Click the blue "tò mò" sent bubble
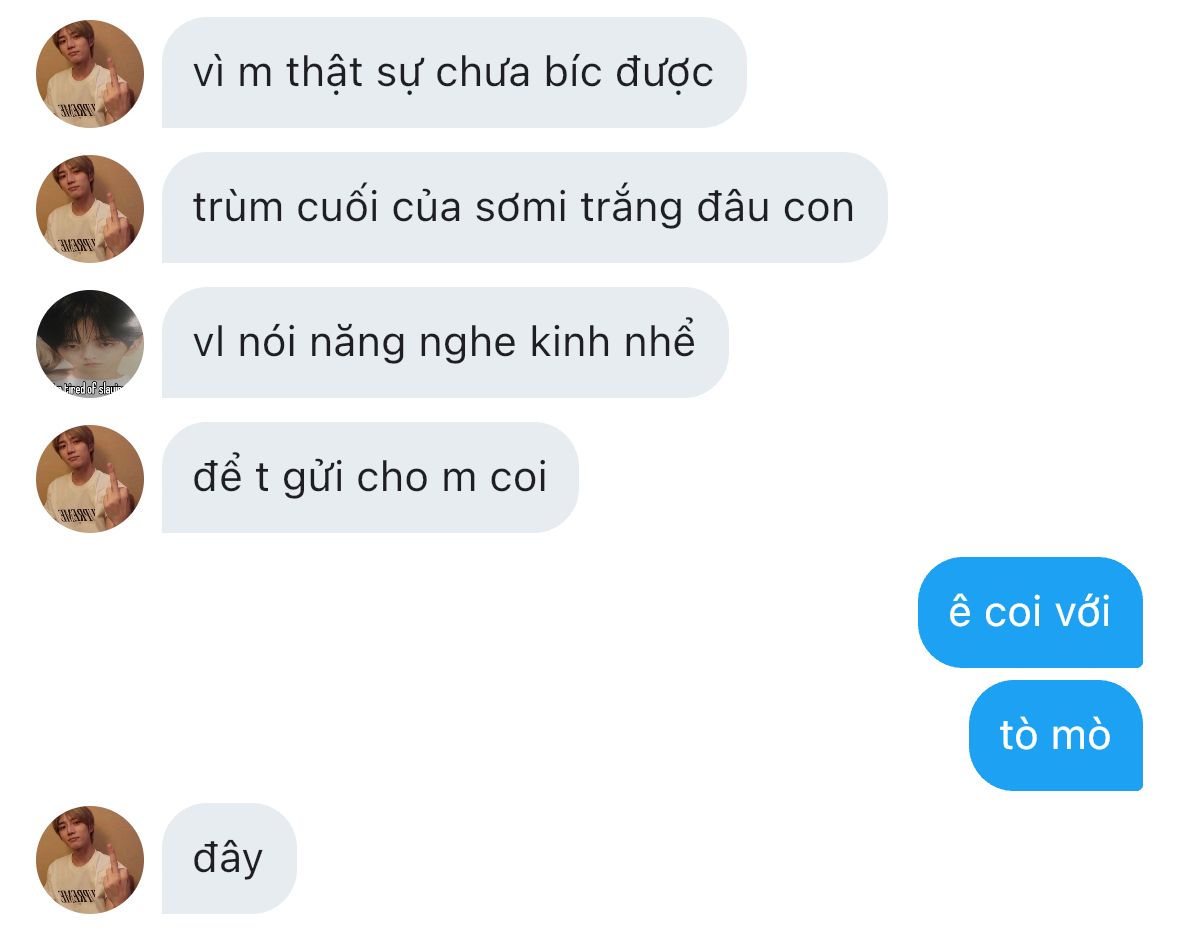 [1056, 735]
